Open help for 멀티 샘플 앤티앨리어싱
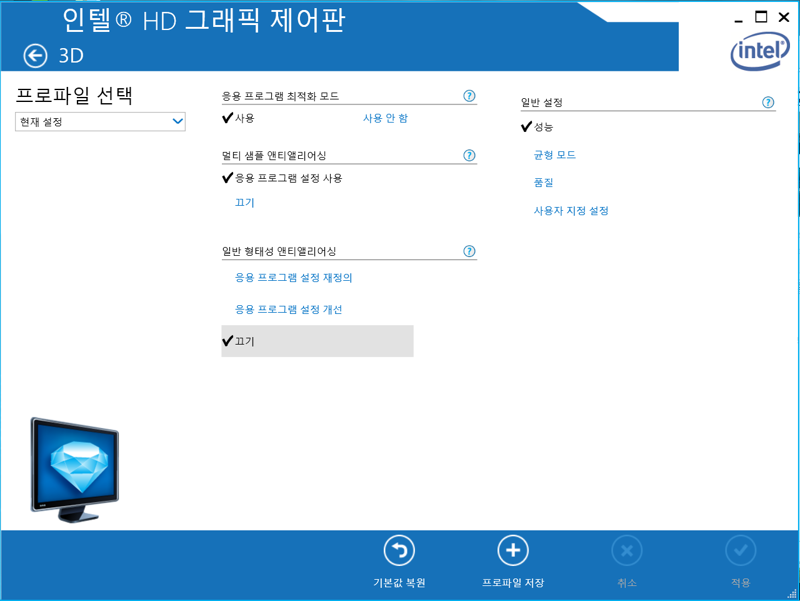Viewport: 800px width, 601px height. (469, 156)
